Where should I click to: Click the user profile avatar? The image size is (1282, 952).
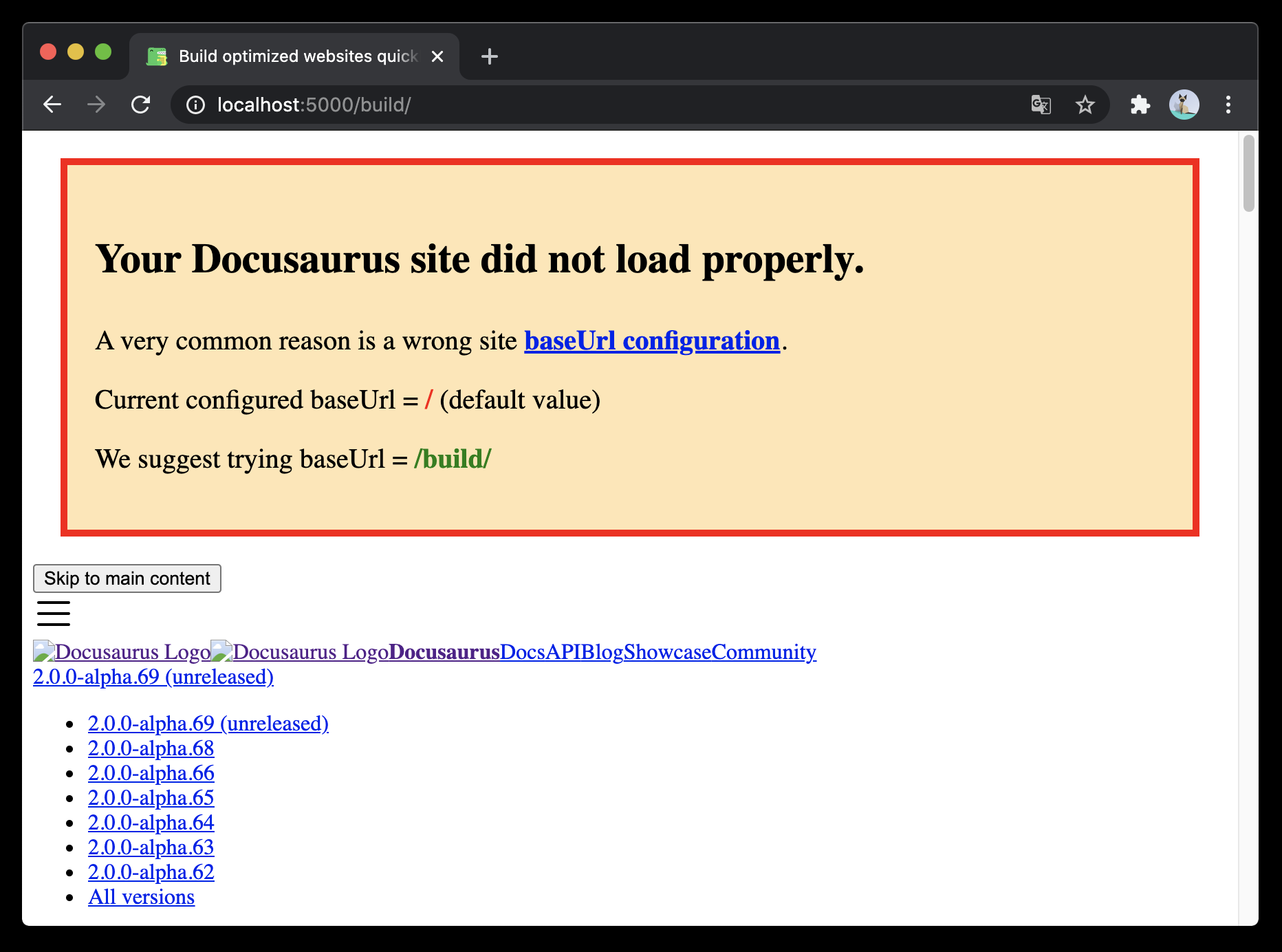(x=1184, y=105)
